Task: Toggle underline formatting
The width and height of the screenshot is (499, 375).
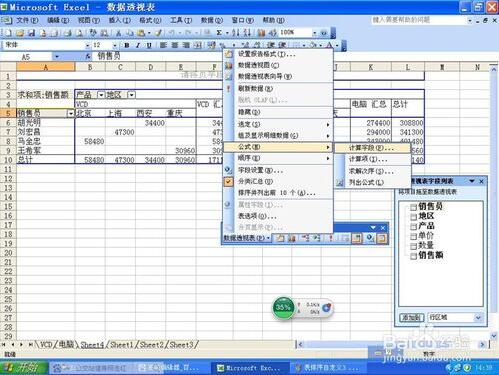Action: coord(149,45)
